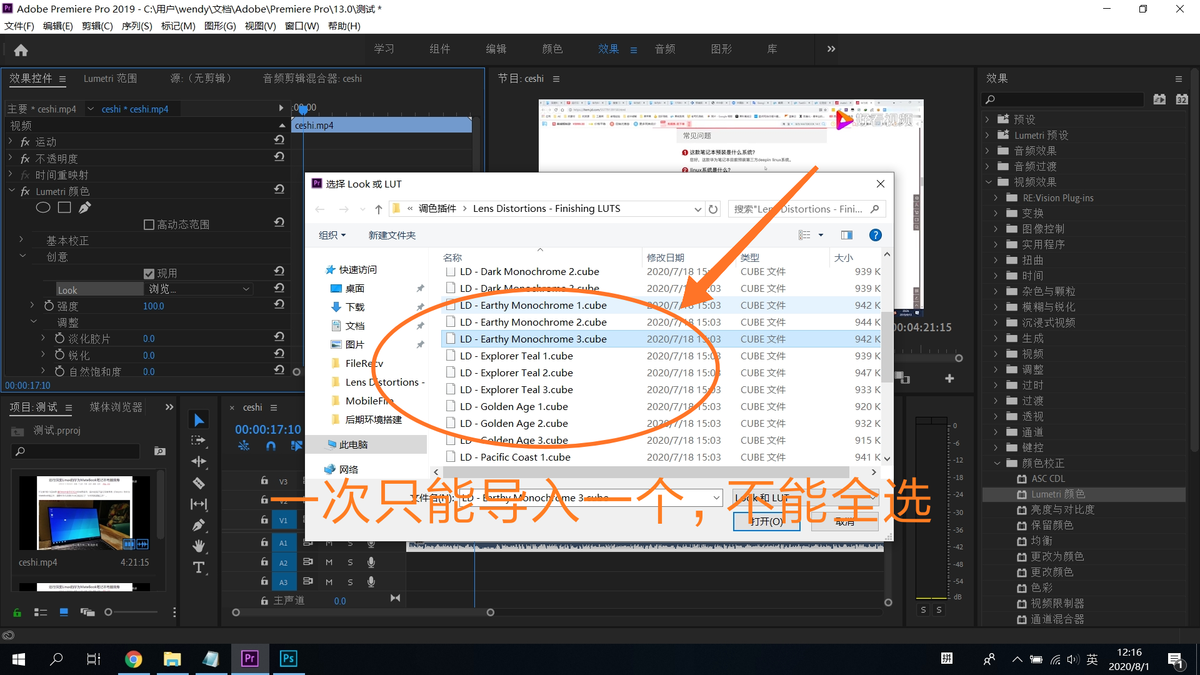Go up one folder in file dialog
1200x675 pixels.
coord(378,209)
